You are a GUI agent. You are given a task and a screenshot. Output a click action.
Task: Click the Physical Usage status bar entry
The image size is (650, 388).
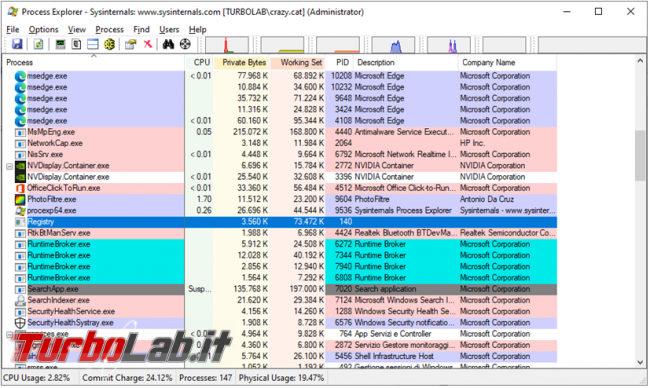click(281, 378)
